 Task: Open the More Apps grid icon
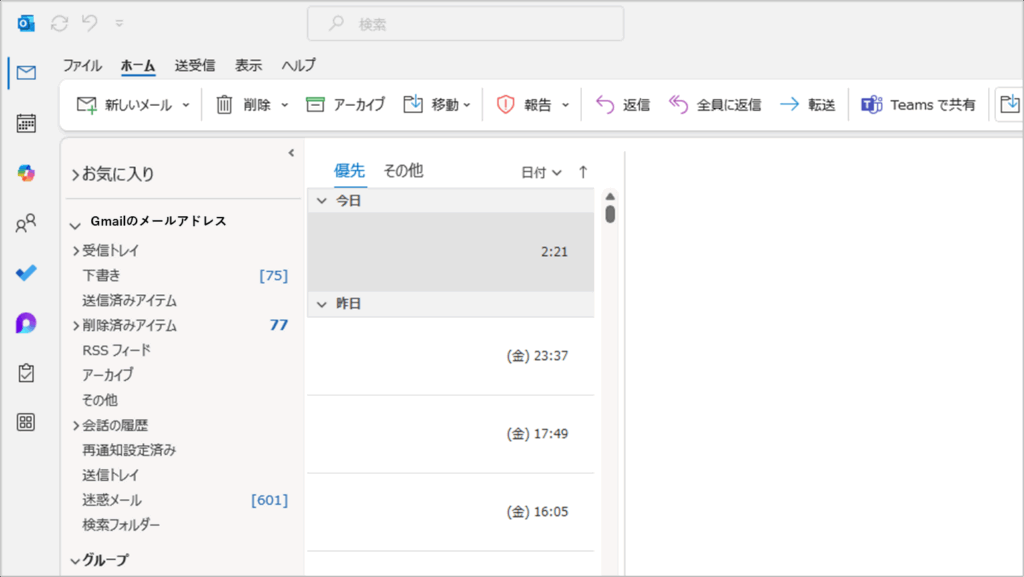click(x=27, y=422)
